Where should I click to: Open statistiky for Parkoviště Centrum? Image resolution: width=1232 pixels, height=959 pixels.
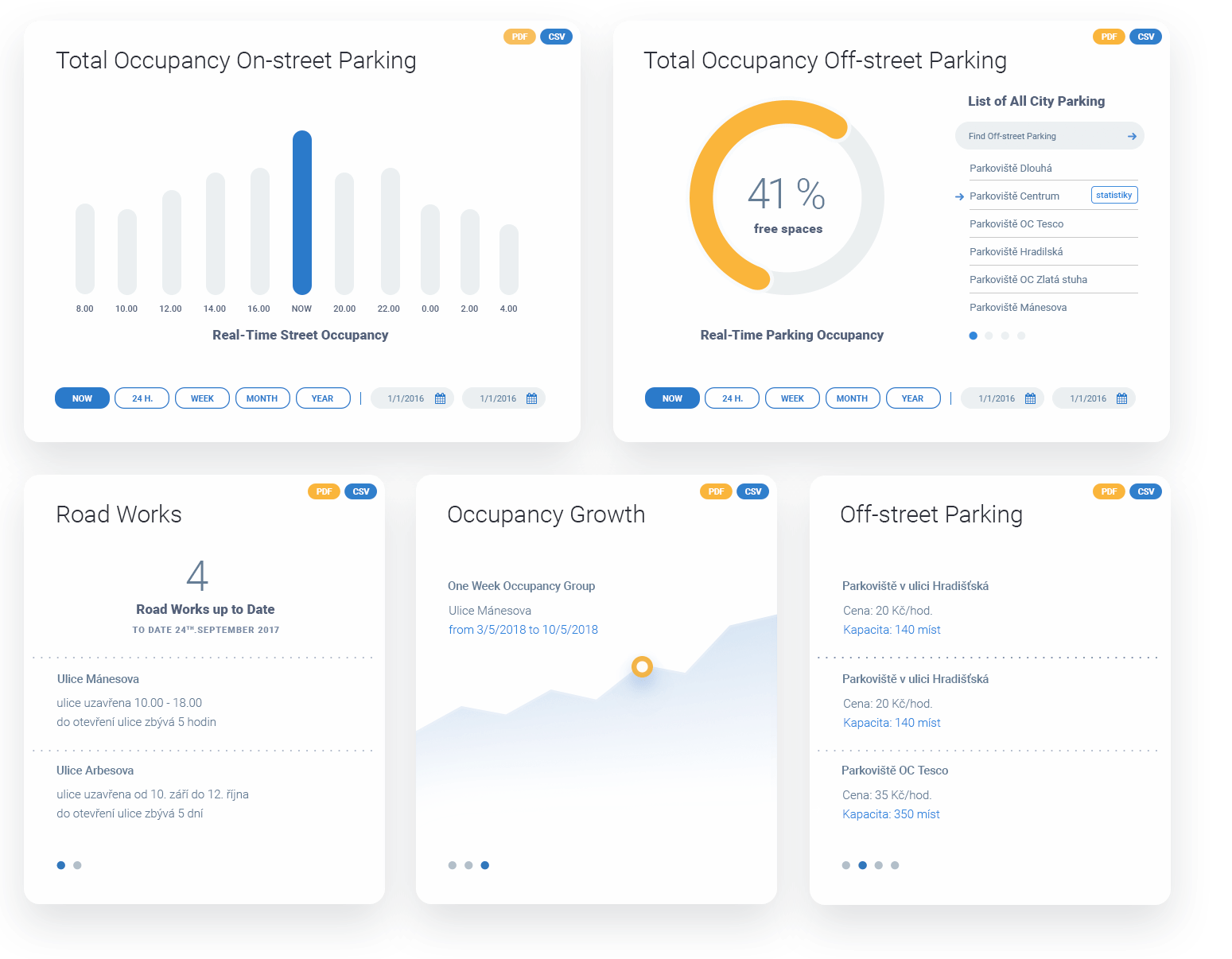pos(1113,195)
